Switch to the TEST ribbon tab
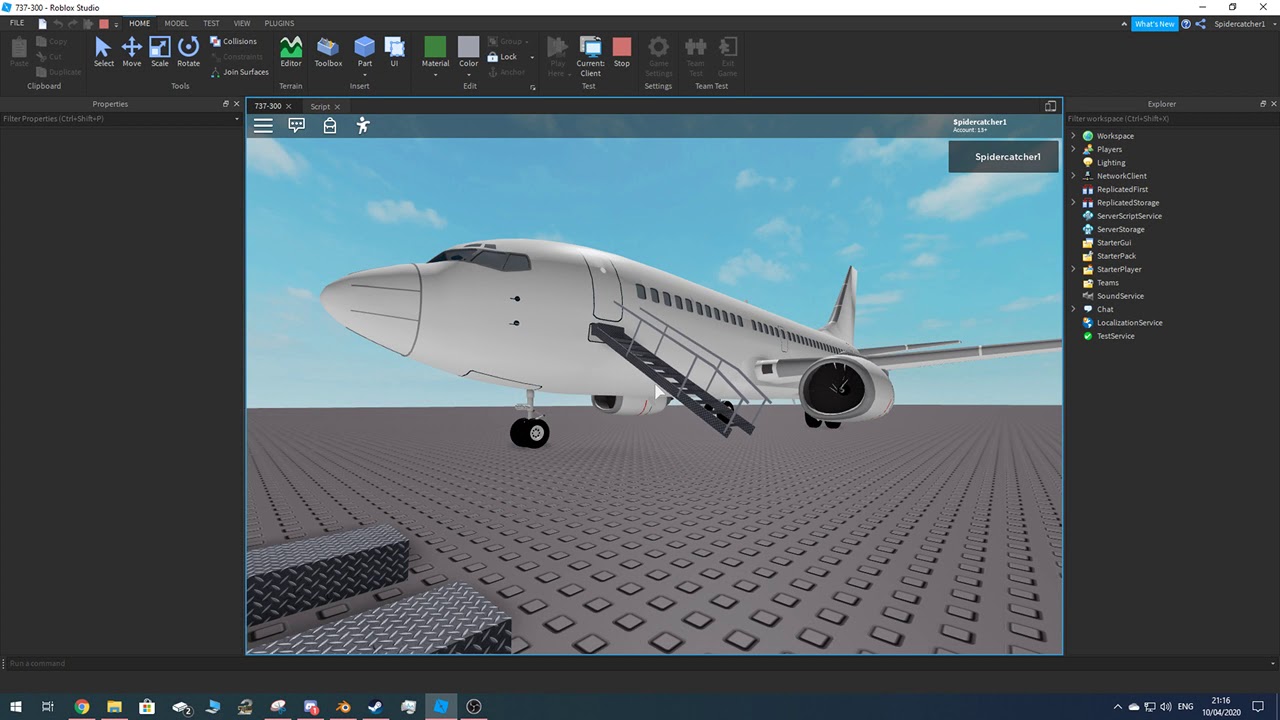Image resolution: width=1280 pixels, height=720 pixels. (x=211, y=23)
